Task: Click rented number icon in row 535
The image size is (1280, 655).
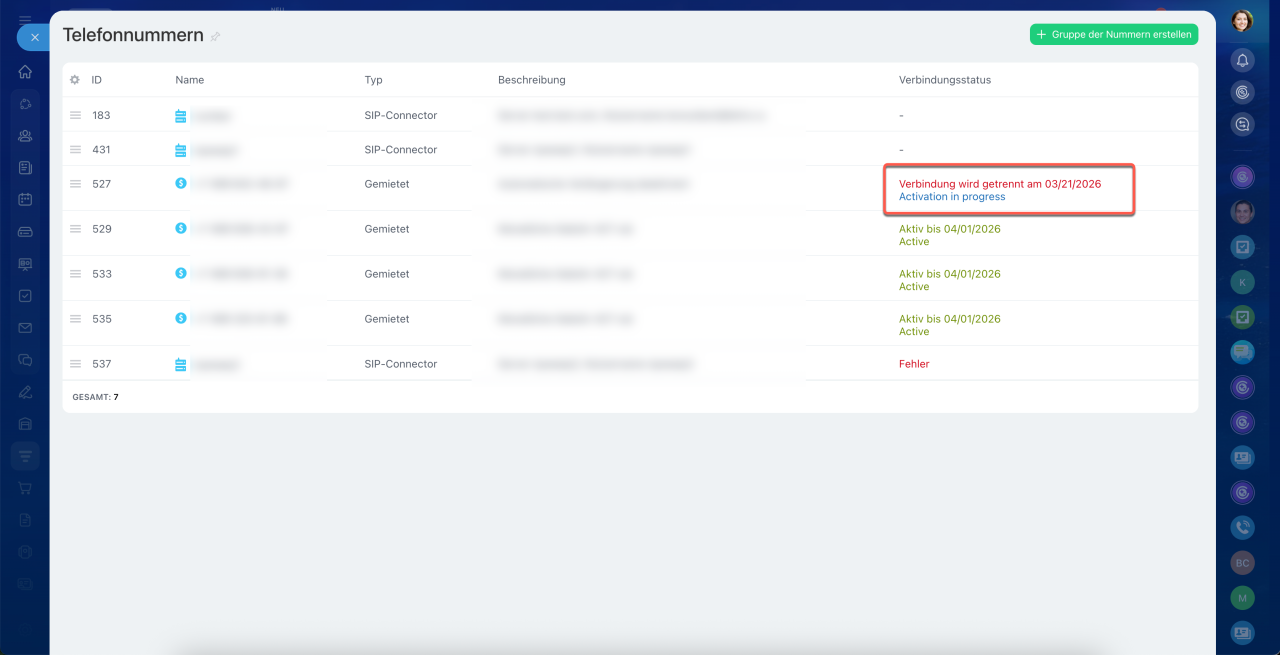Action: [x=181, y=318]
